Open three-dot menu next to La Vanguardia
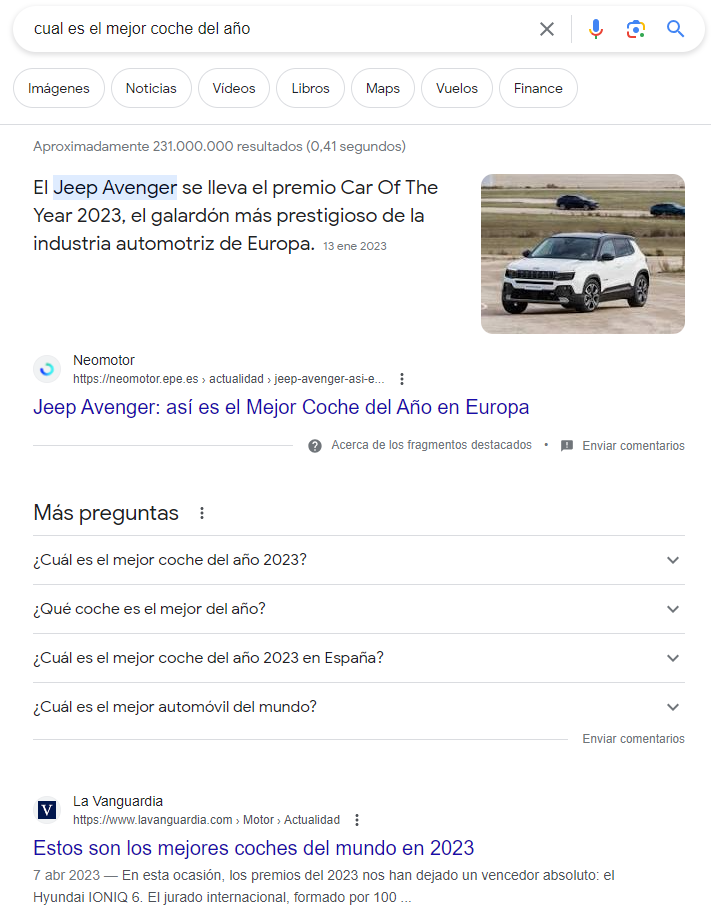The height and width of the screenshot is (919, 711). tap(356, 820)
